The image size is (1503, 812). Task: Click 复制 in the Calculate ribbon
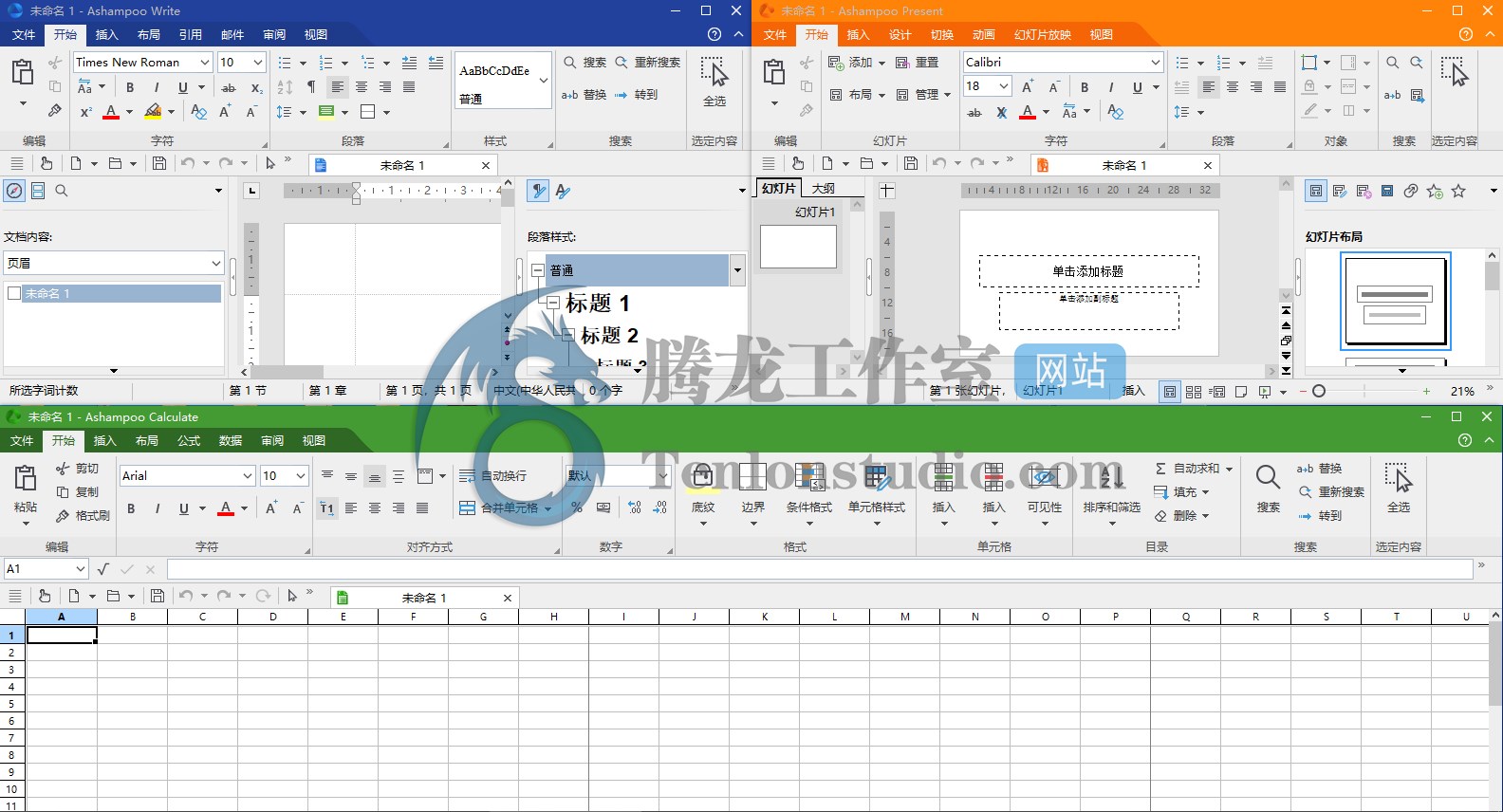click(x=77, y=492)
